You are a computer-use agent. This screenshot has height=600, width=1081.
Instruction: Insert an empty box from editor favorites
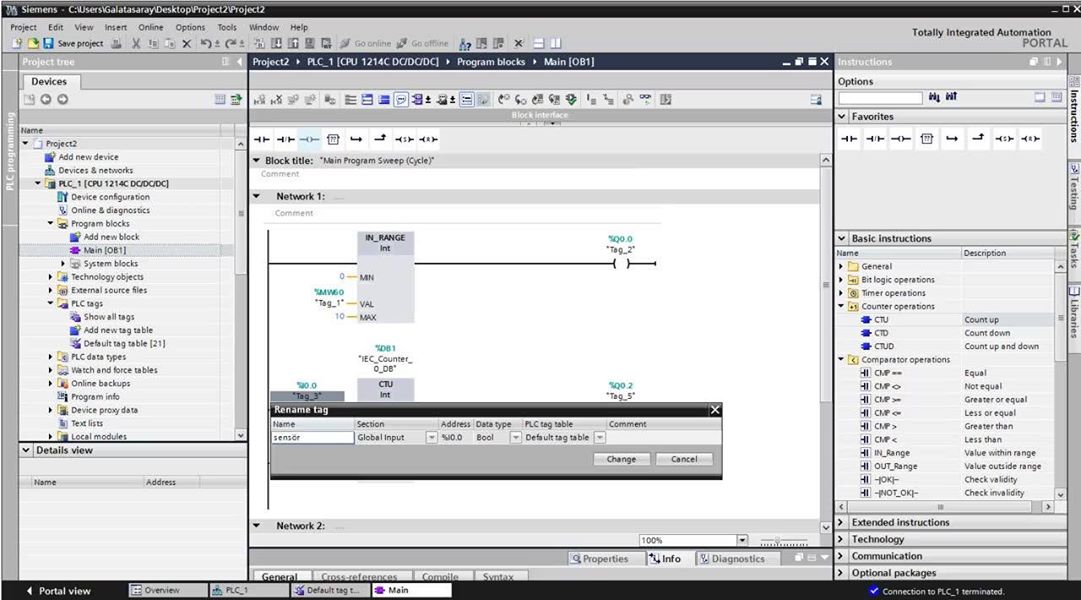tap(333, 139)
